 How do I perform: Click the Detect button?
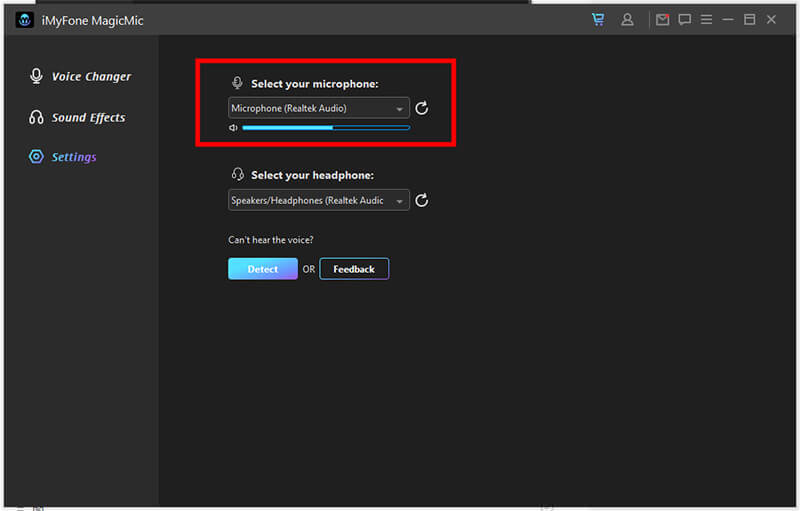click(263, 269)
